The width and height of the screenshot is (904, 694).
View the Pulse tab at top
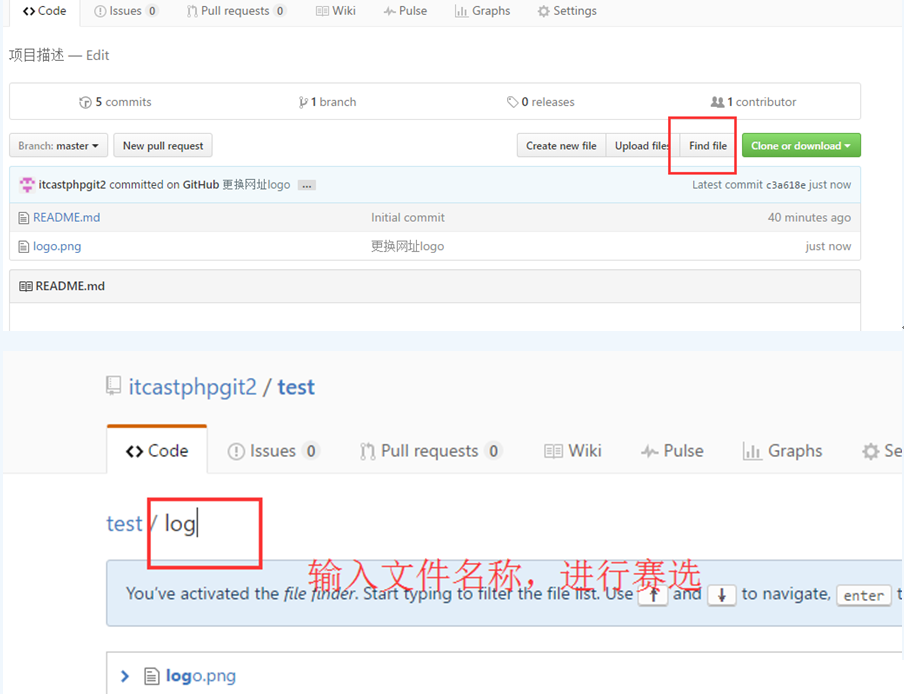tap(405, 11)
